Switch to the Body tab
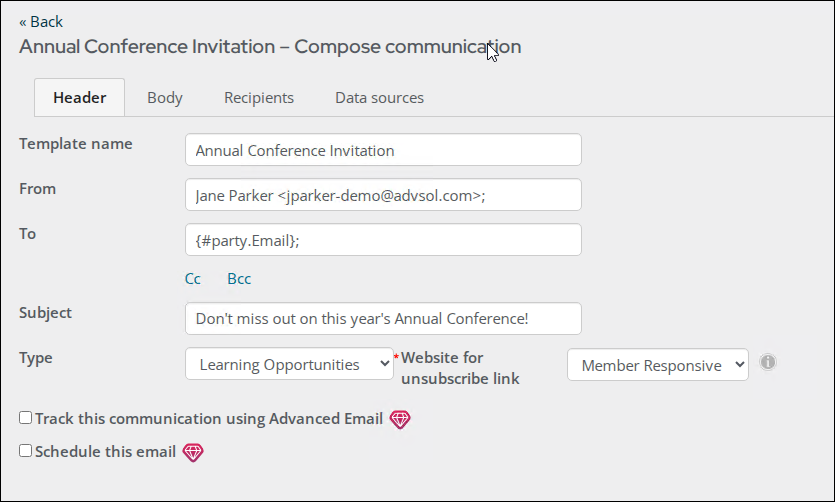 click(x=165, y=98)
